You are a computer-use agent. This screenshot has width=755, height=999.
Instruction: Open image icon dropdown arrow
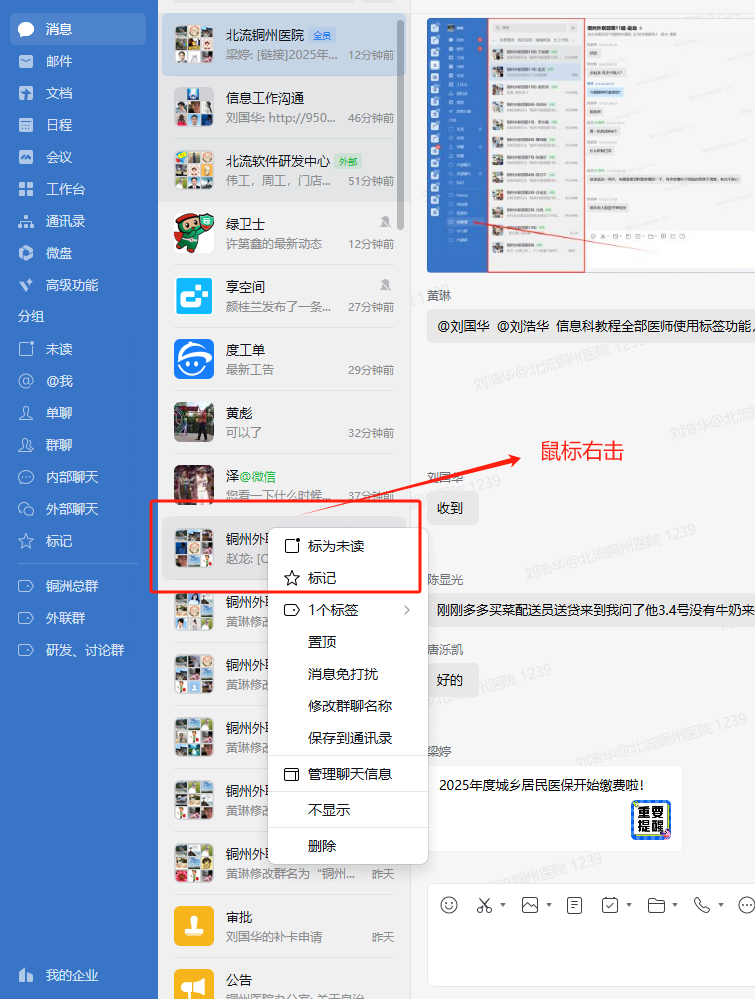549,905
